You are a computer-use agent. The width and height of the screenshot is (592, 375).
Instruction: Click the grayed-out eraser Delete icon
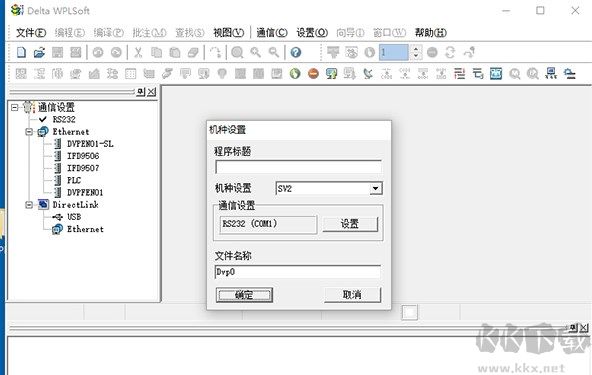pyautogui.click(x=193, y=52)
